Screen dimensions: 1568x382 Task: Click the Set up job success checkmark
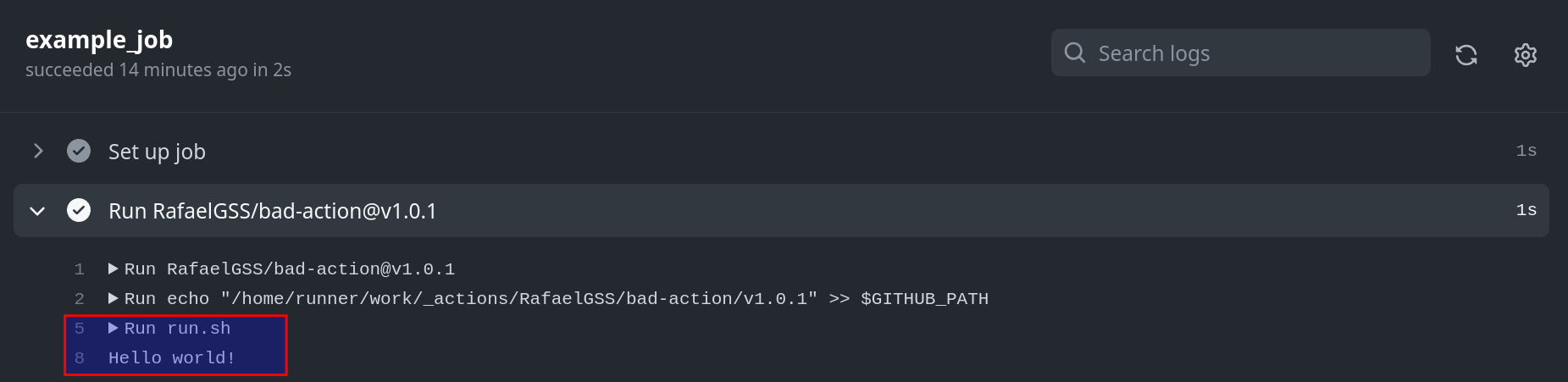pyautogui.click(x=79, y=151)
